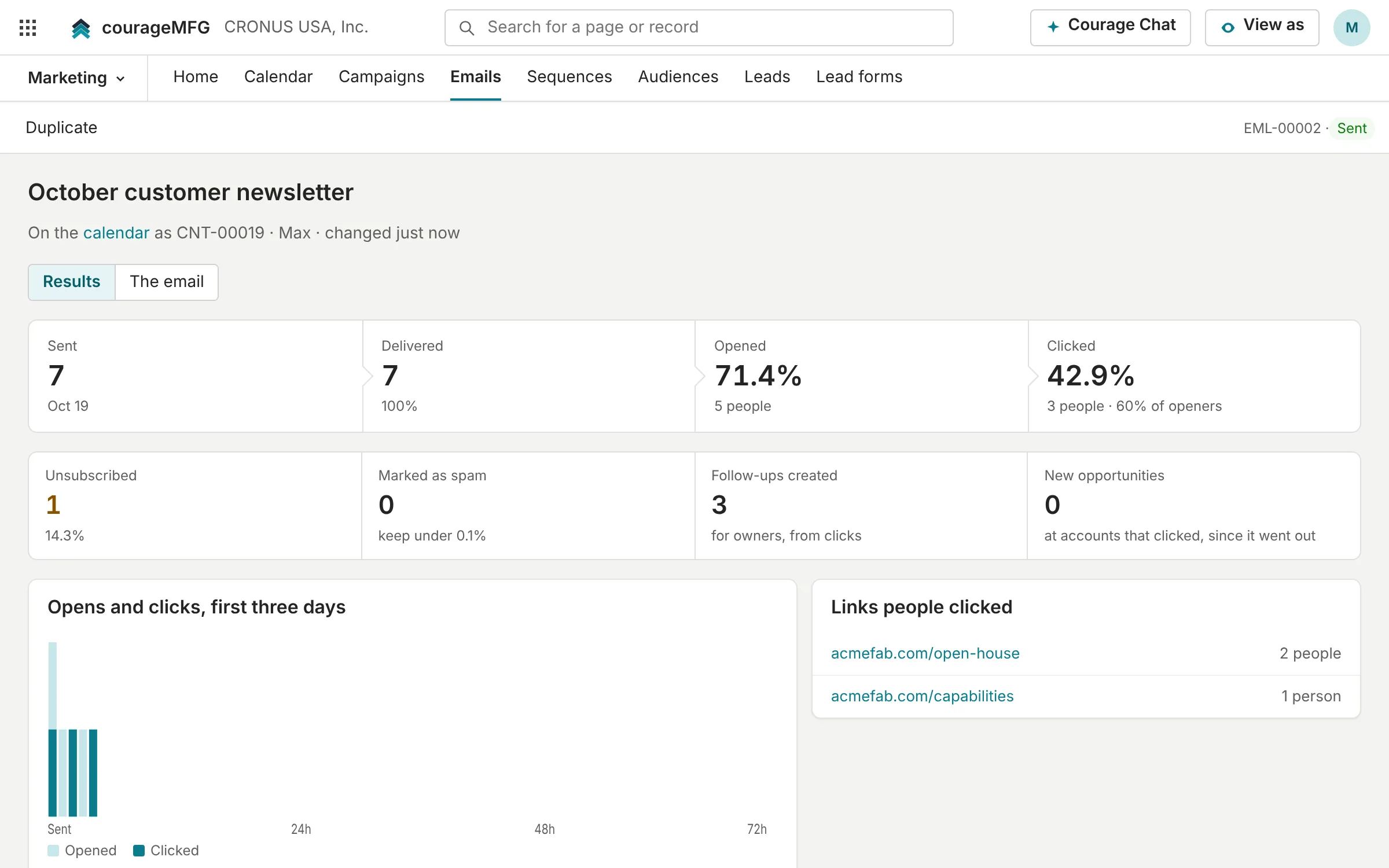1389x868 pixels.
Task: Click the Courage Chat sparkle icon
Action: pyautogui.click(x=1053, y=27)
